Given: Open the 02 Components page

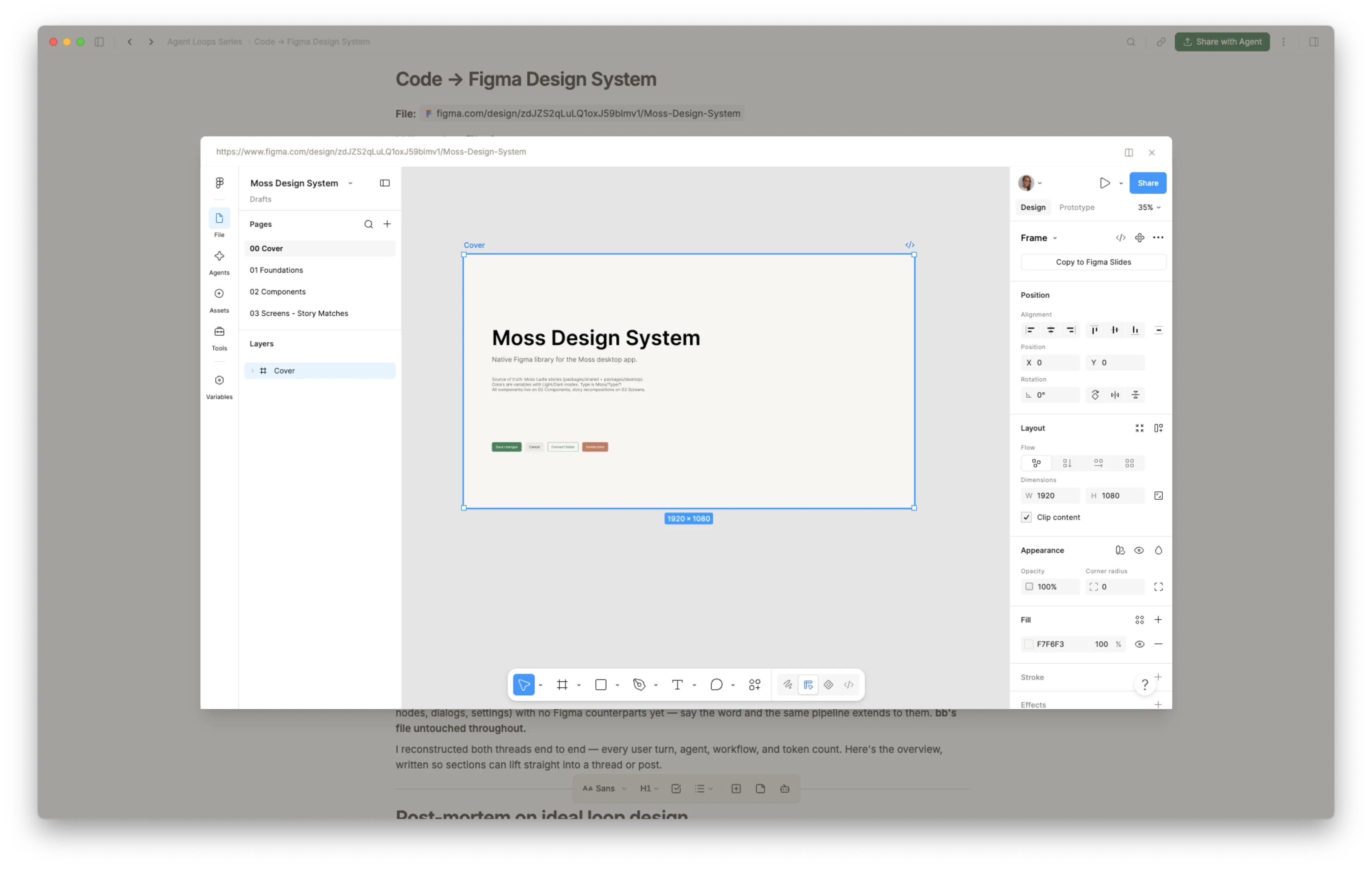Looking at the screenshot, I should click(320, 292).
